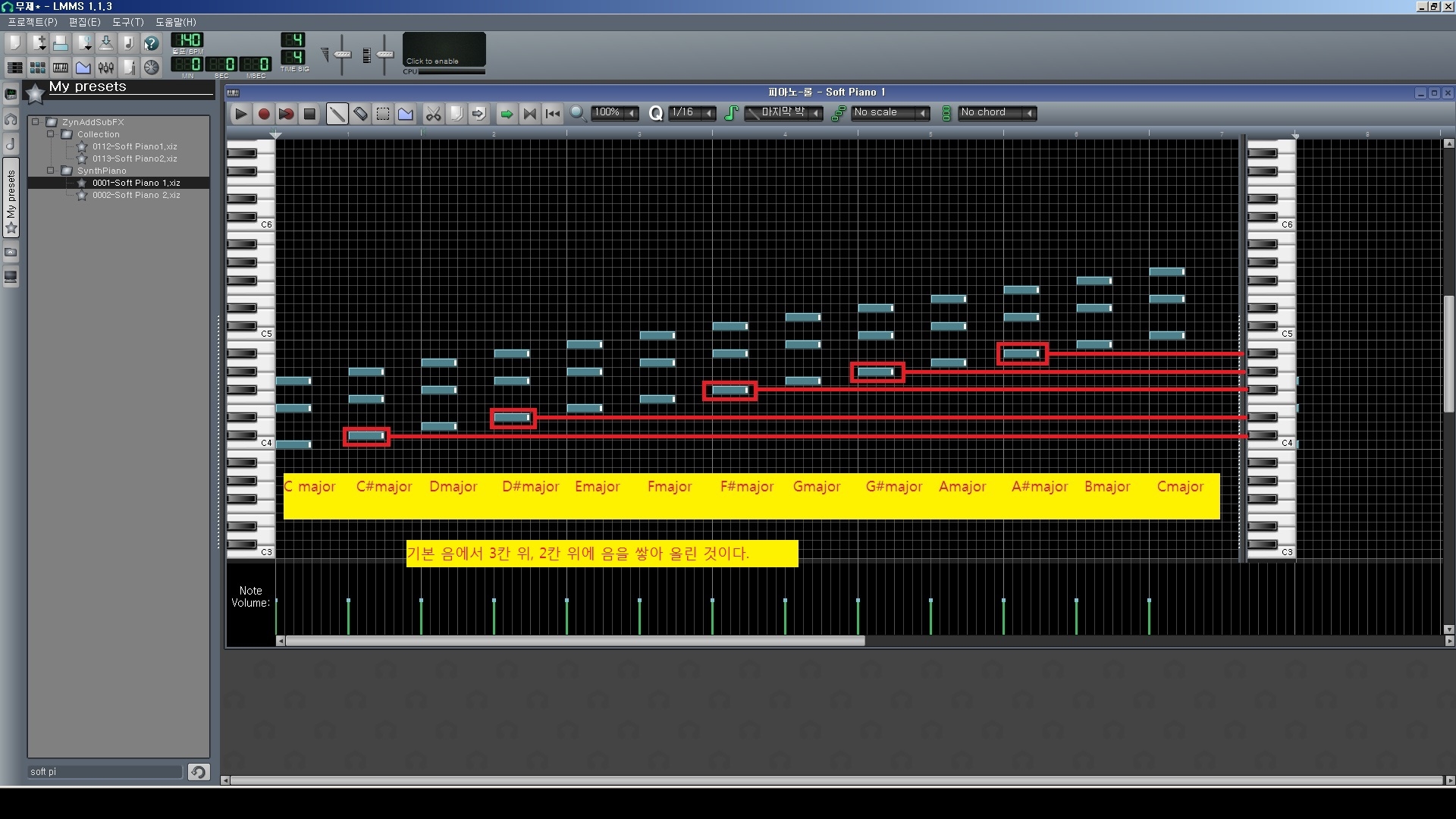Collapse the ZynAddSubFX tree folder
The height and width of the screenshot is (819, 1456).
(35, 121)
